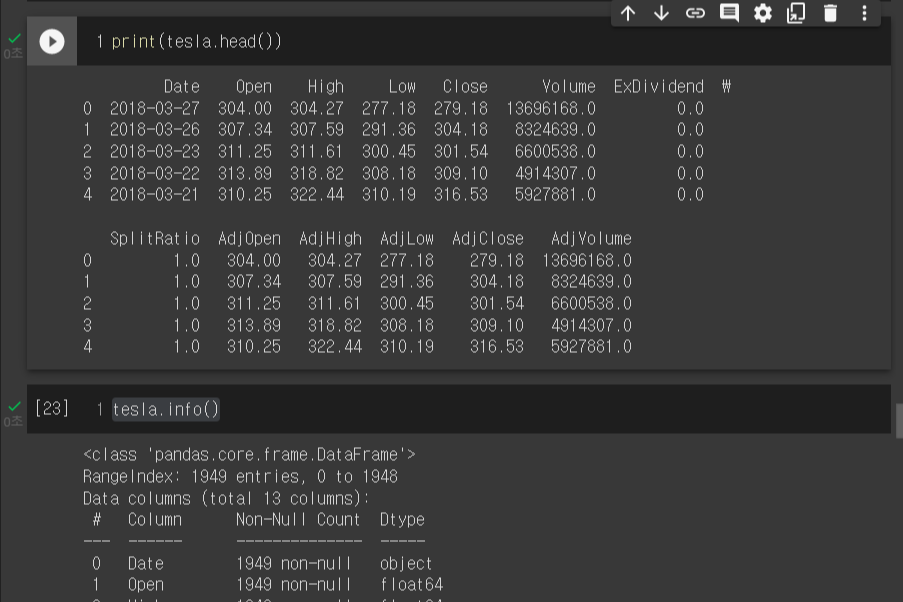Click date value 2018-03-23

pyautogui.click(x=154, y=152)
